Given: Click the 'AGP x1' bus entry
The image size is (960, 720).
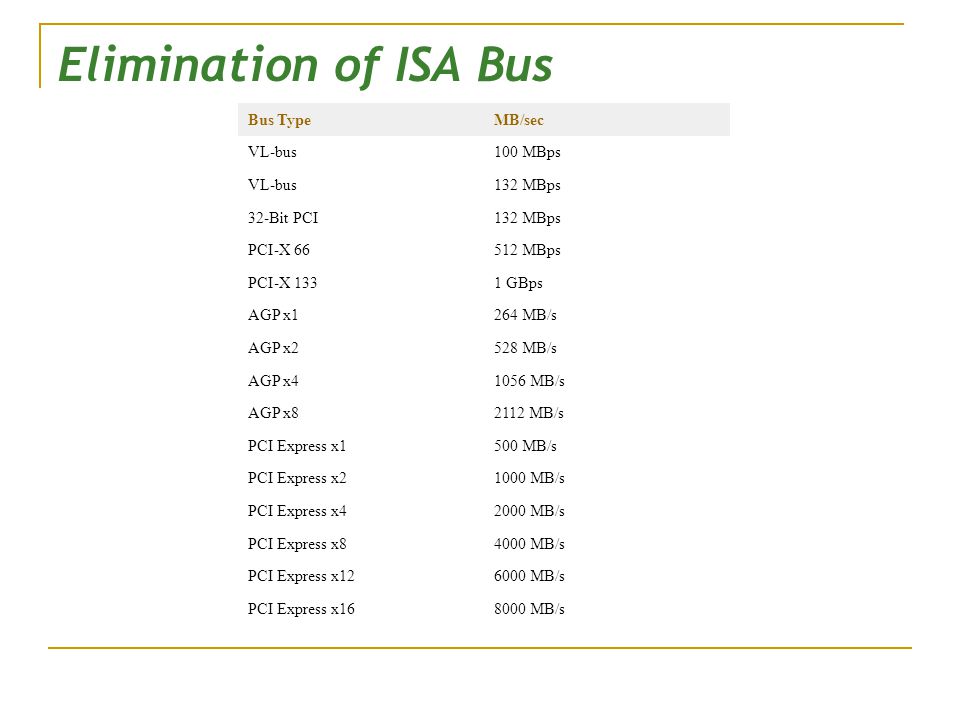Looking at the screenshot, I should 273,315.
